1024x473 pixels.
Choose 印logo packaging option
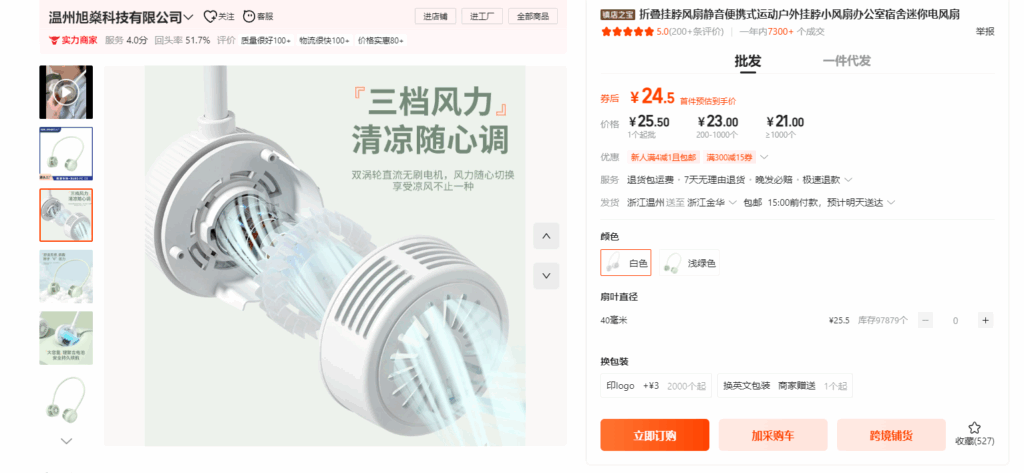click(x=656, y=385)
